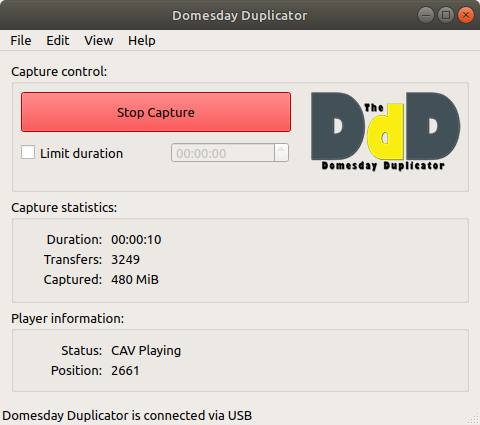Screen dimensions: 480x425
Task: Click the CAV Playing status text
Action: [146, 351]
